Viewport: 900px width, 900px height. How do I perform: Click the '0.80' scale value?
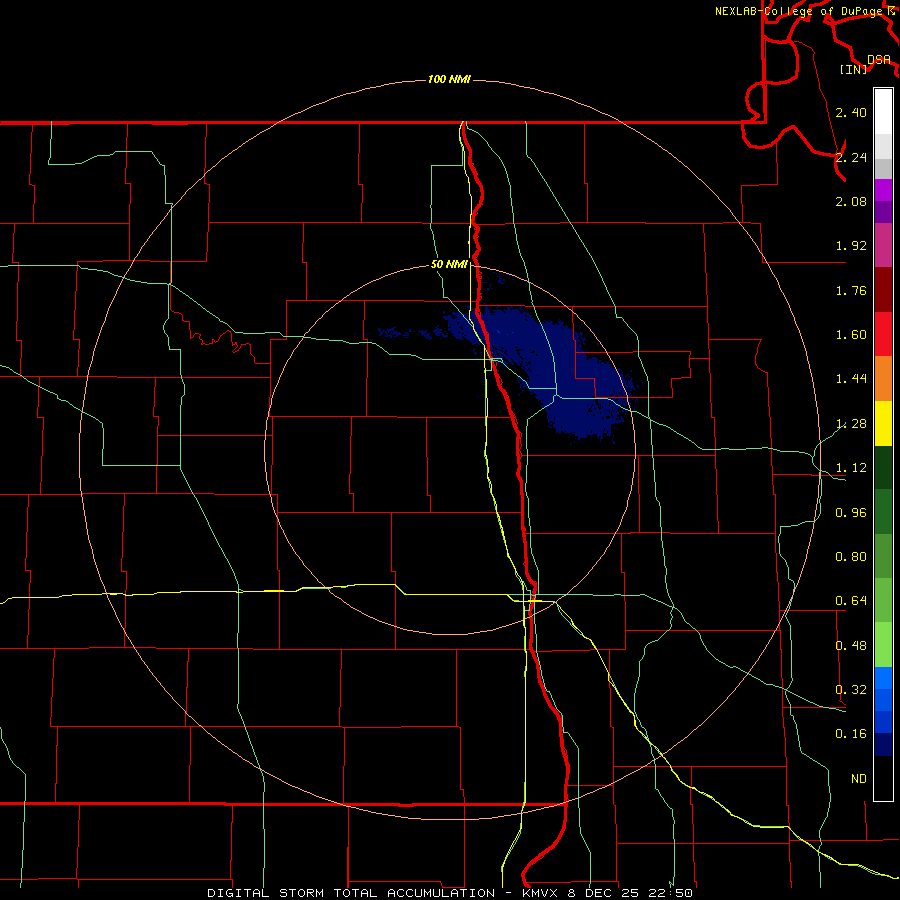pos(851,557)
